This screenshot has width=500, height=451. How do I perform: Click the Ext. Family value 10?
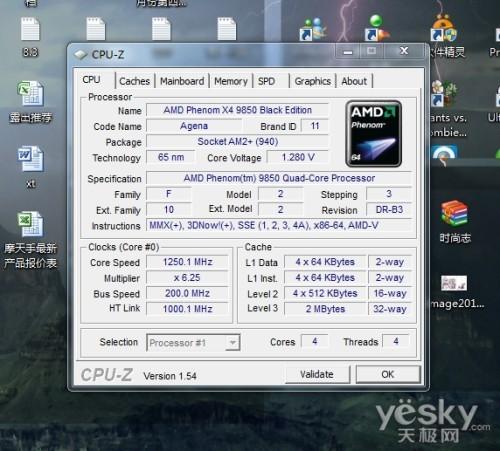pos(169,210)
